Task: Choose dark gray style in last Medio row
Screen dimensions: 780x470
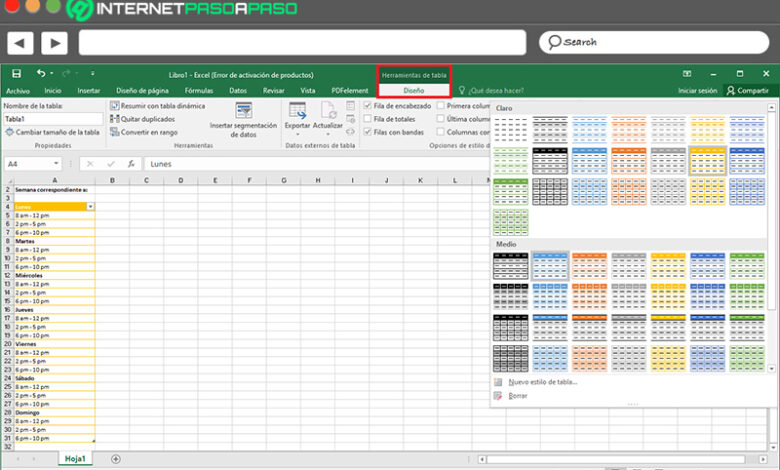Action: point(510,359)
